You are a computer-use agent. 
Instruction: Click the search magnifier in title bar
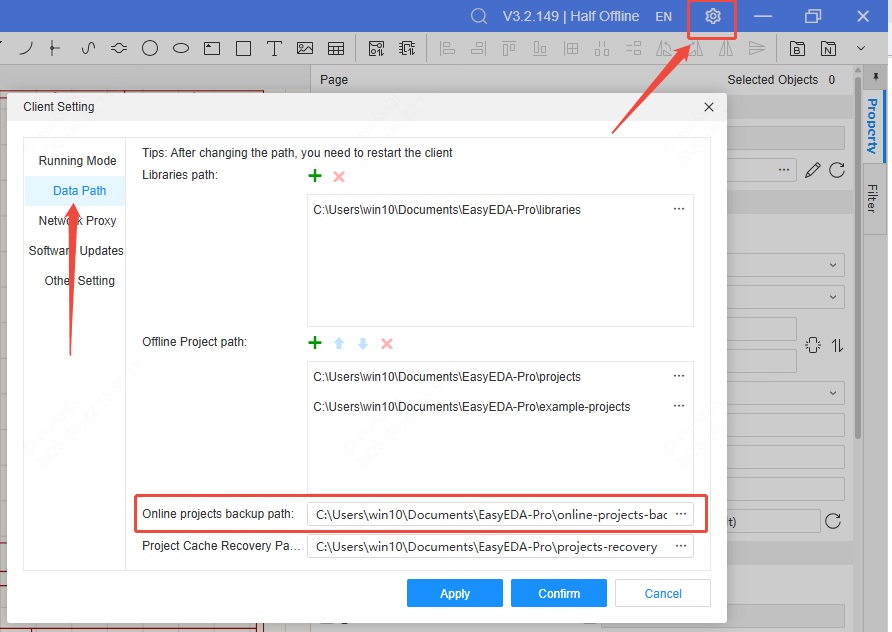point(479,16)
